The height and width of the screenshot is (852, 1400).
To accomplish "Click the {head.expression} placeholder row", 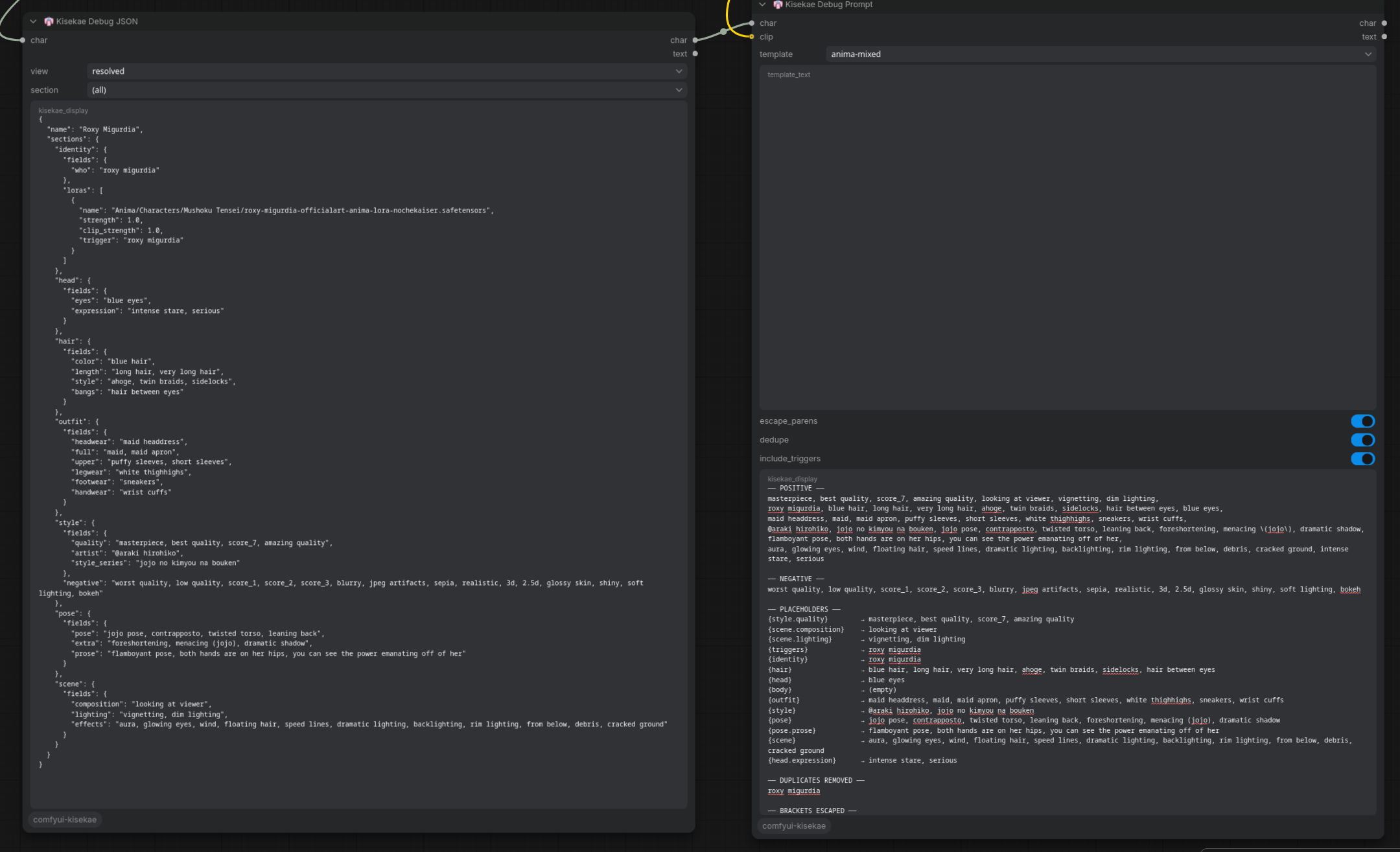I will tap(862, 761).
